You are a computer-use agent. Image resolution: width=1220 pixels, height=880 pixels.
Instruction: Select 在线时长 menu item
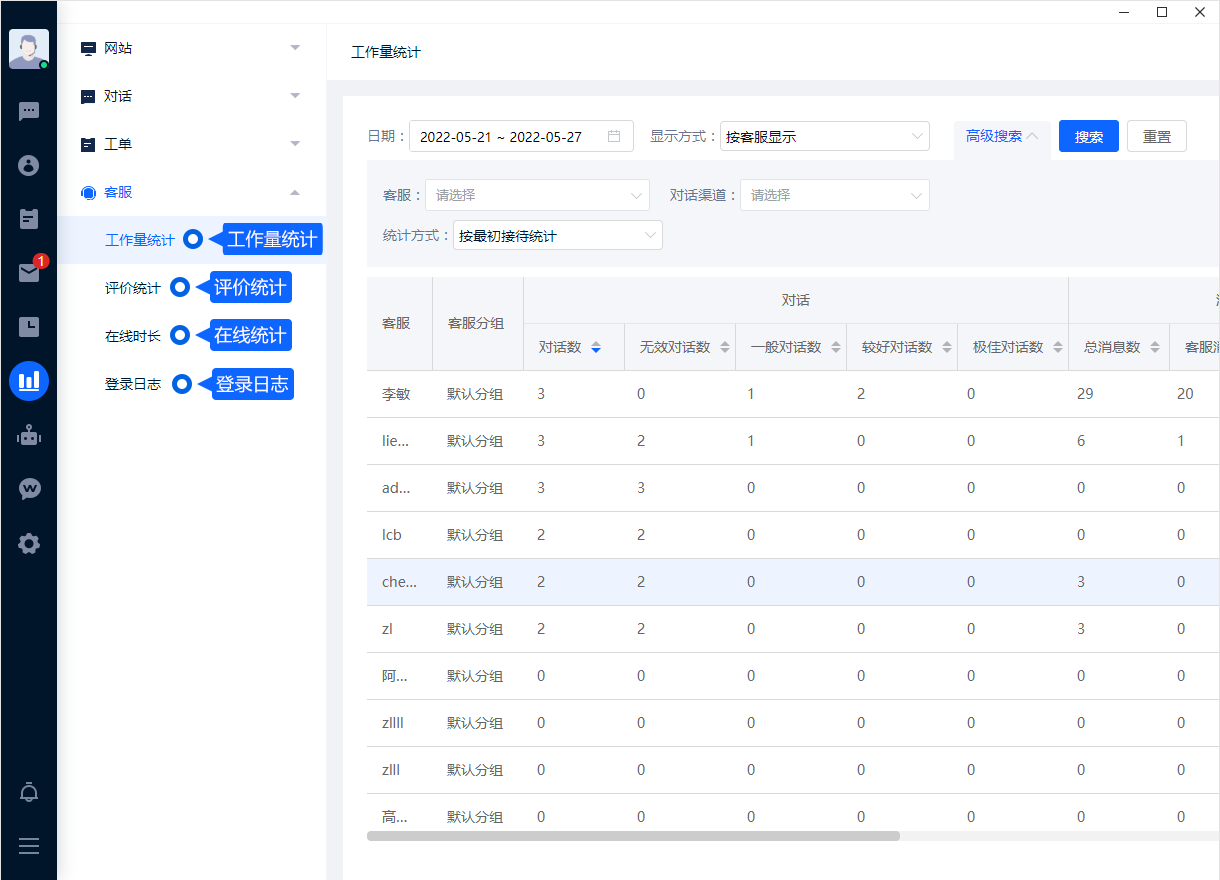click(x=133, y=336)
